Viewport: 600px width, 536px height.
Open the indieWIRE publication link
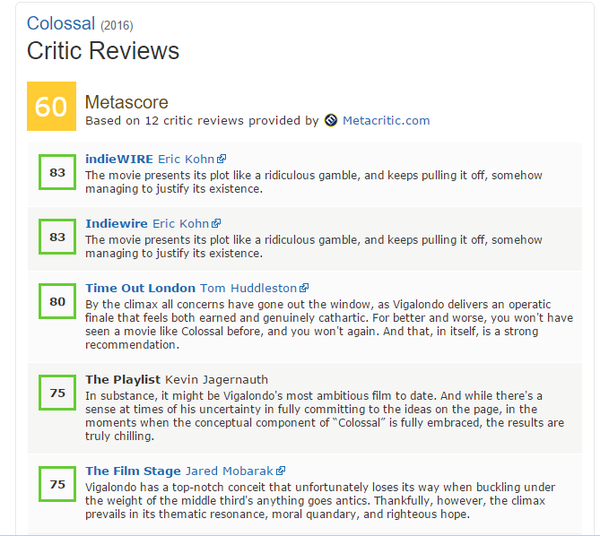tap(119, 158)
